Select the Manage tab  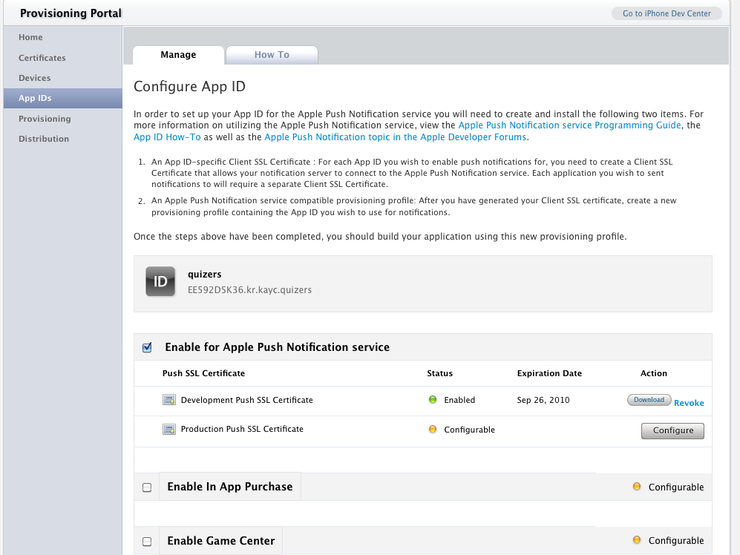178,55
